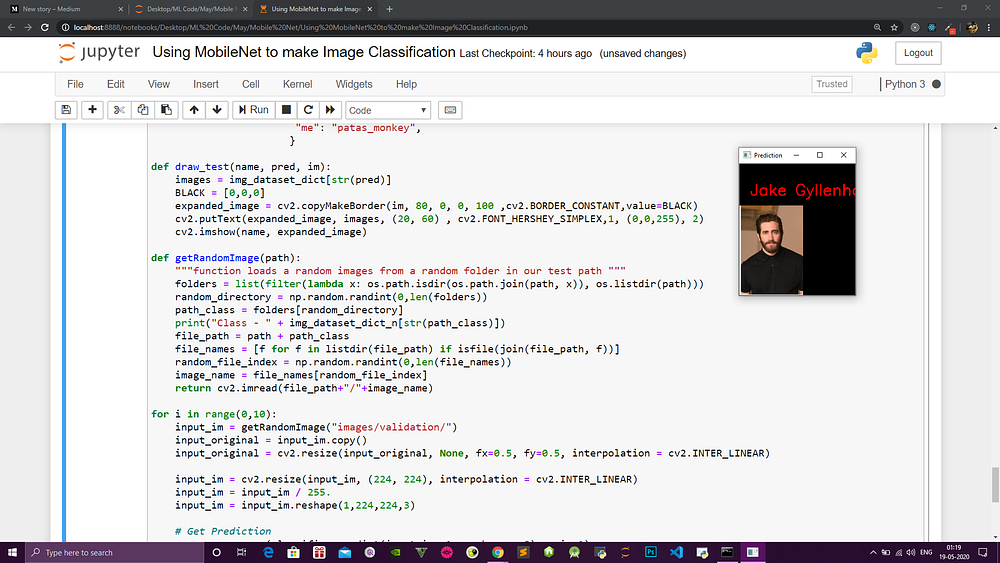The image size is (1000, 563).
Task: Open the View menu
Action: click(159, 84)
